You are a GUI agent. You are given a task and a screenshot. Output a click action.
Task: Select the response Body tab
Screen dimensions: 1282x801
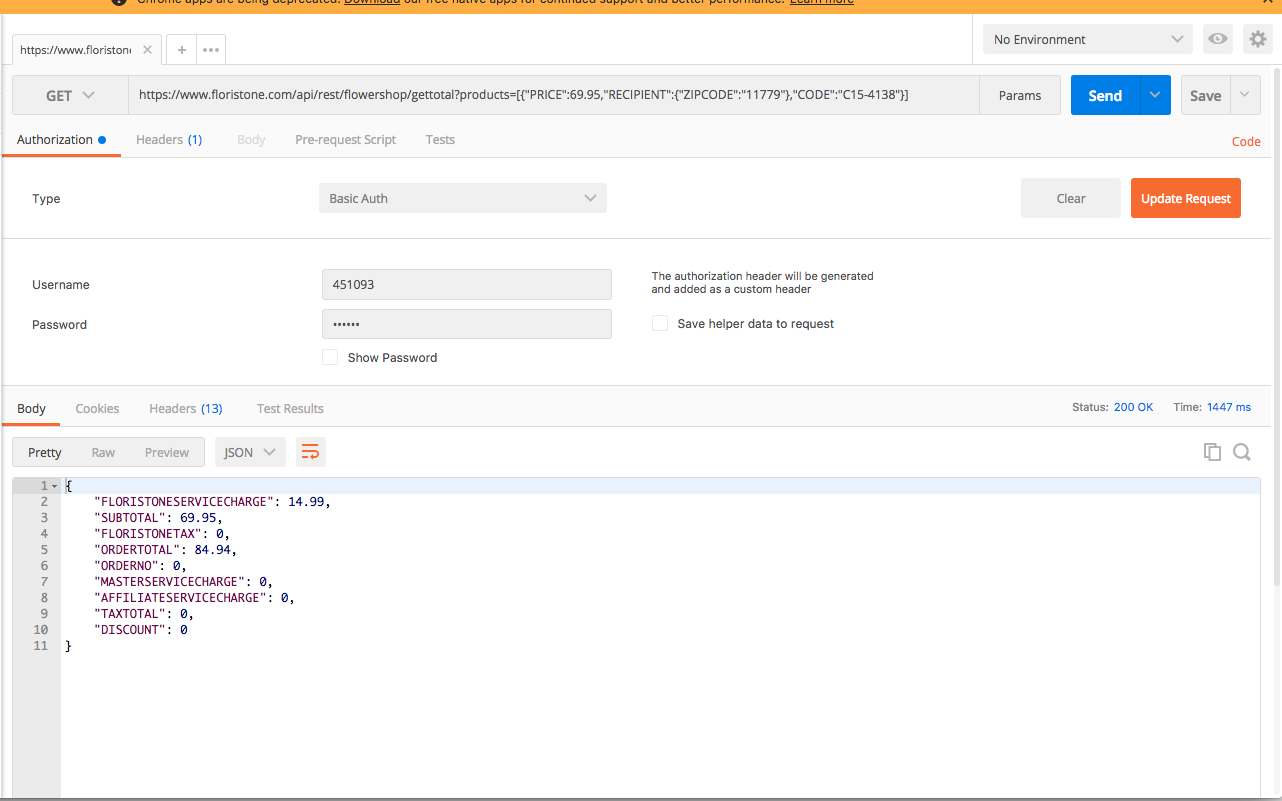pos(31,408)
